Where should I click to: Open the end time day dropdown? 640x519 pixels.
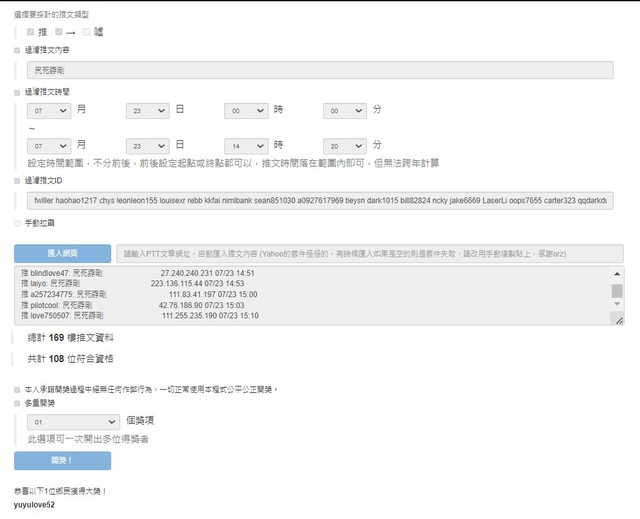pos(147,146)
